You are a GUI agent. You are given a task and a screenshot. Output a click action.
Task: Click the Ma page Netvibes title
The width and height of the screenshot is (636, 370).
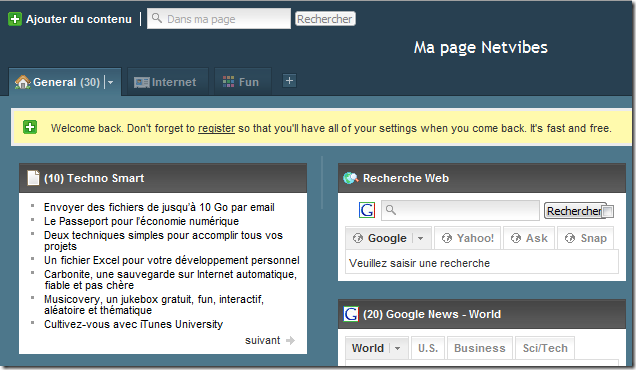coord(481,47)
